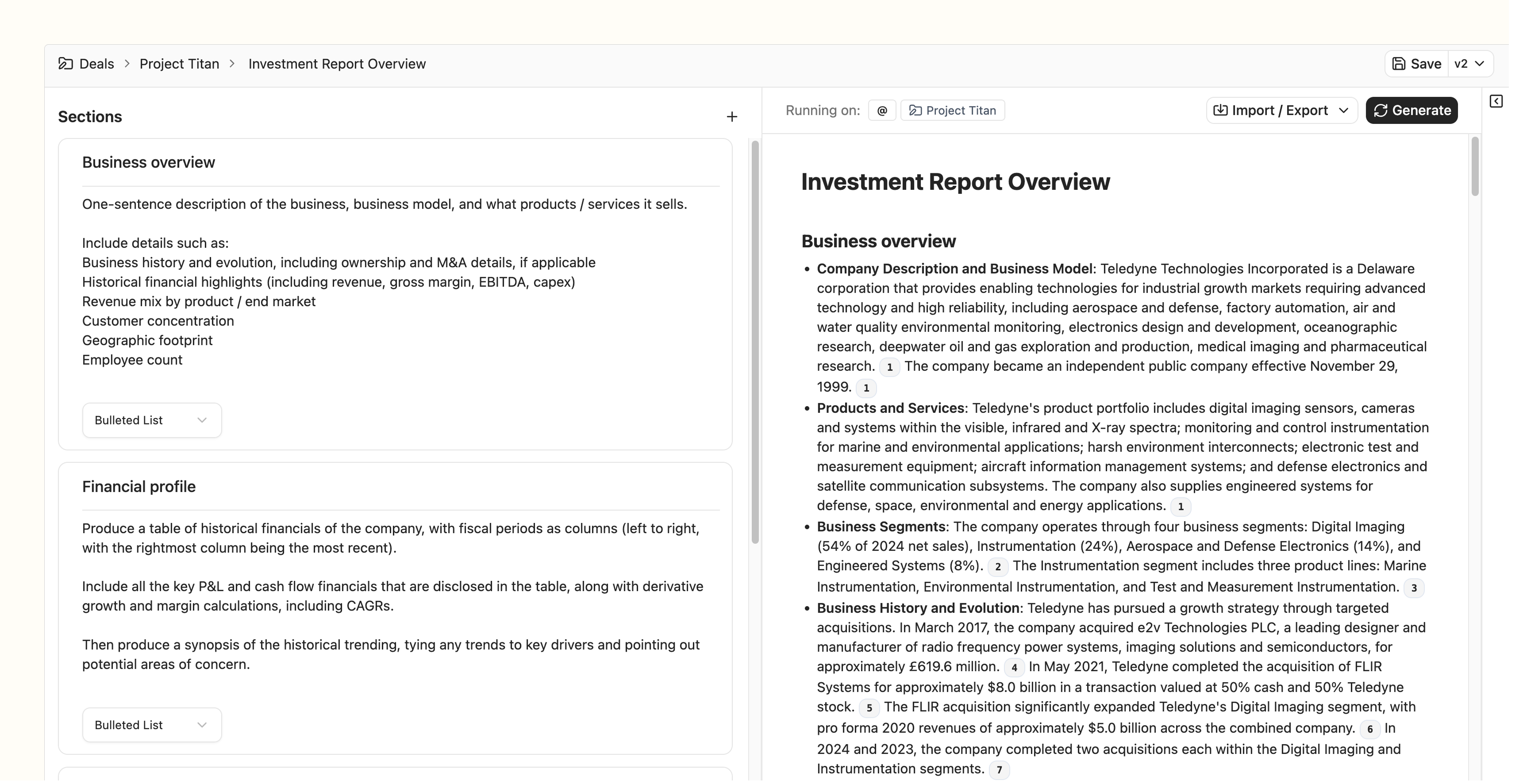Open the Business overview Bulleted List dropdown
Viewport: 1527px width, 784px height.
pos(152,420)
